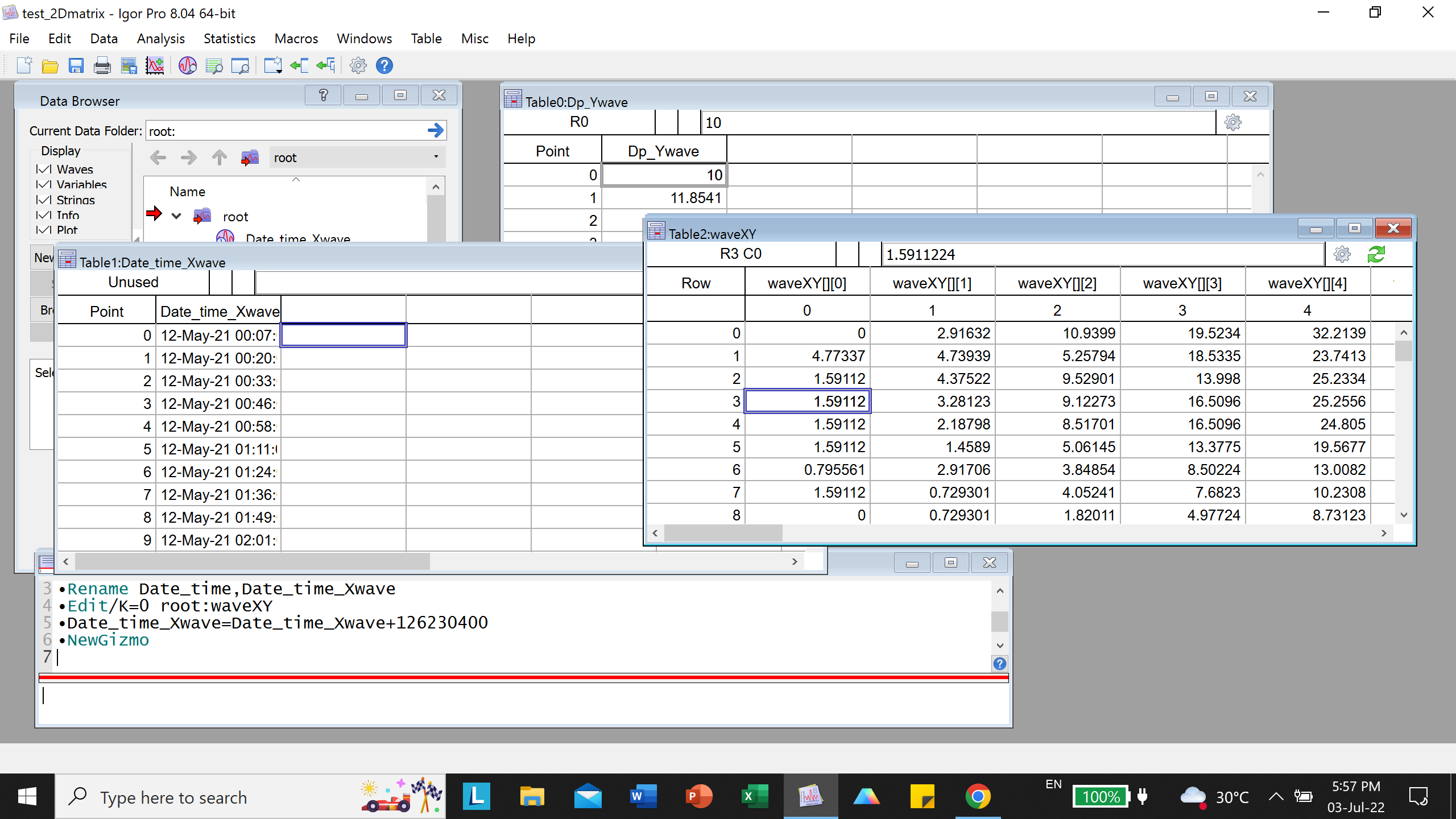The width and height of the screenshot is (1456, 819).
Task: Open an existing experiment using the folder icon
Action: pyautogui.click(x=50, y=65)
